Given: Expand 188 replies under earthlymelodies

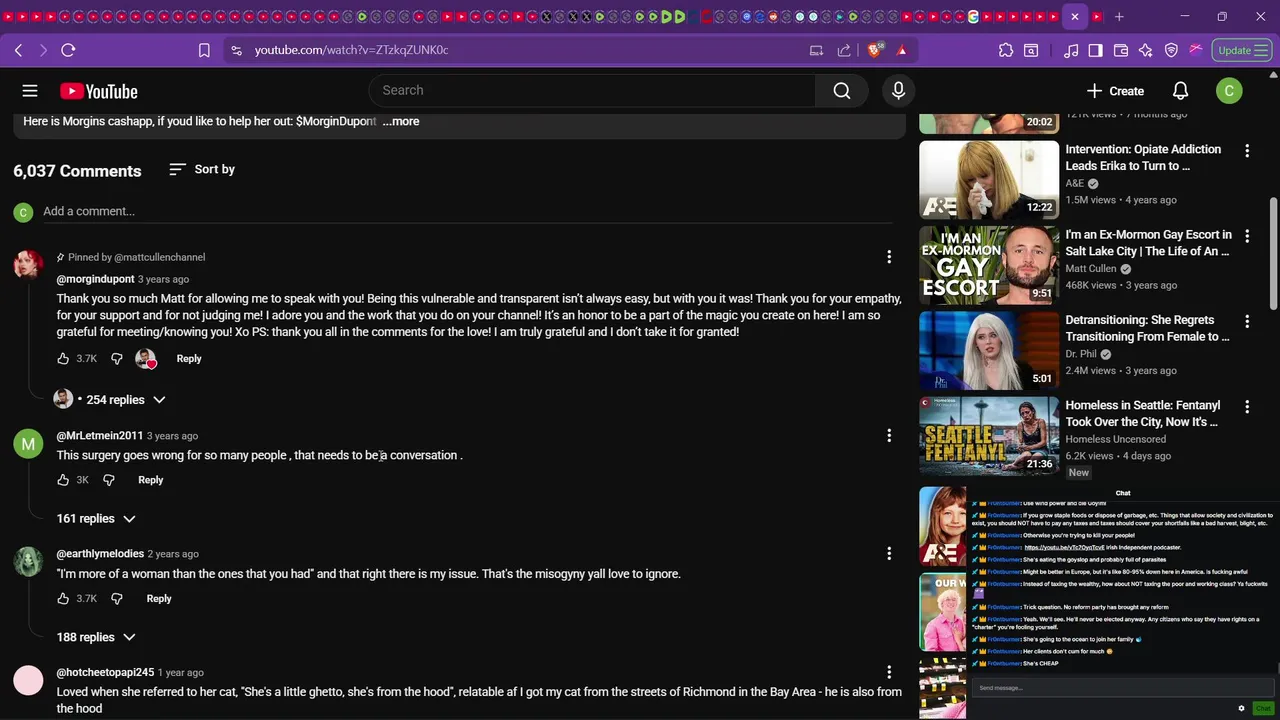Looking at the screenshot, I should [95, 637].
